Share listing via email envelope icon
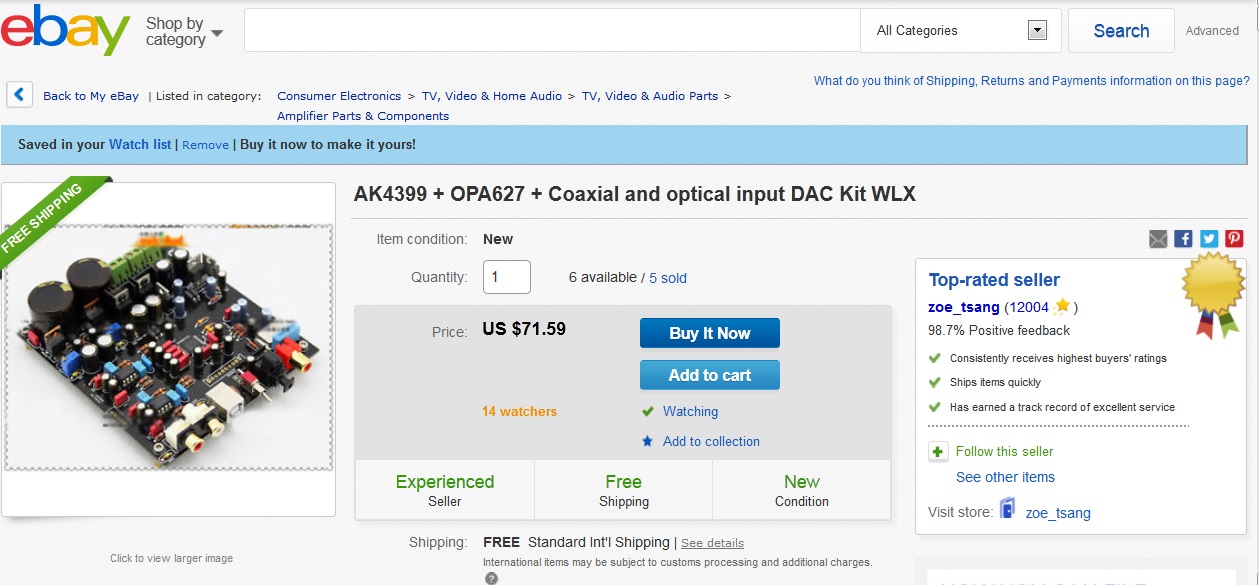 (1158, 239)
